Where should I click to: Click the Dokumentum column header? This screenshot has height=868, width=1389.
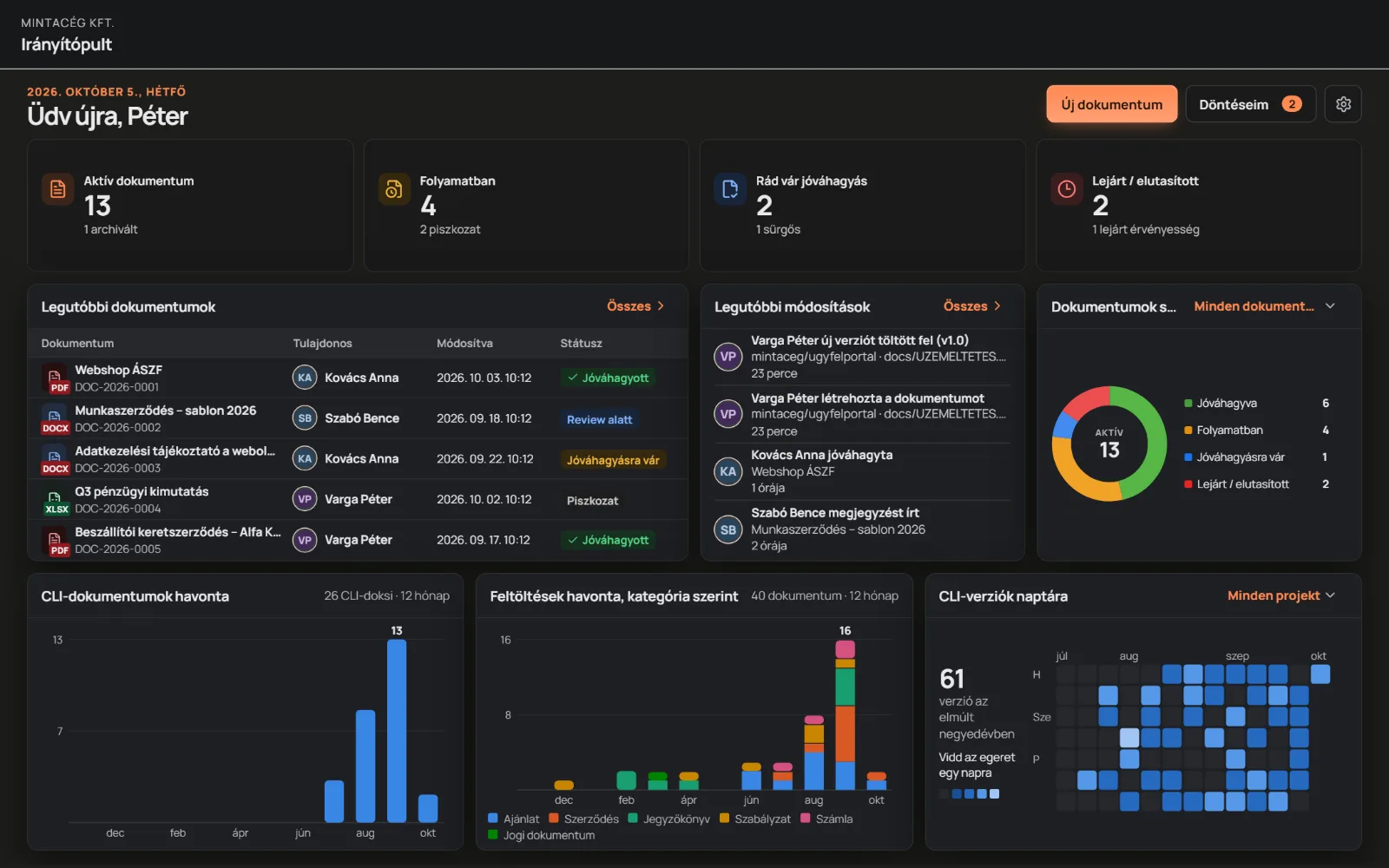77,344
